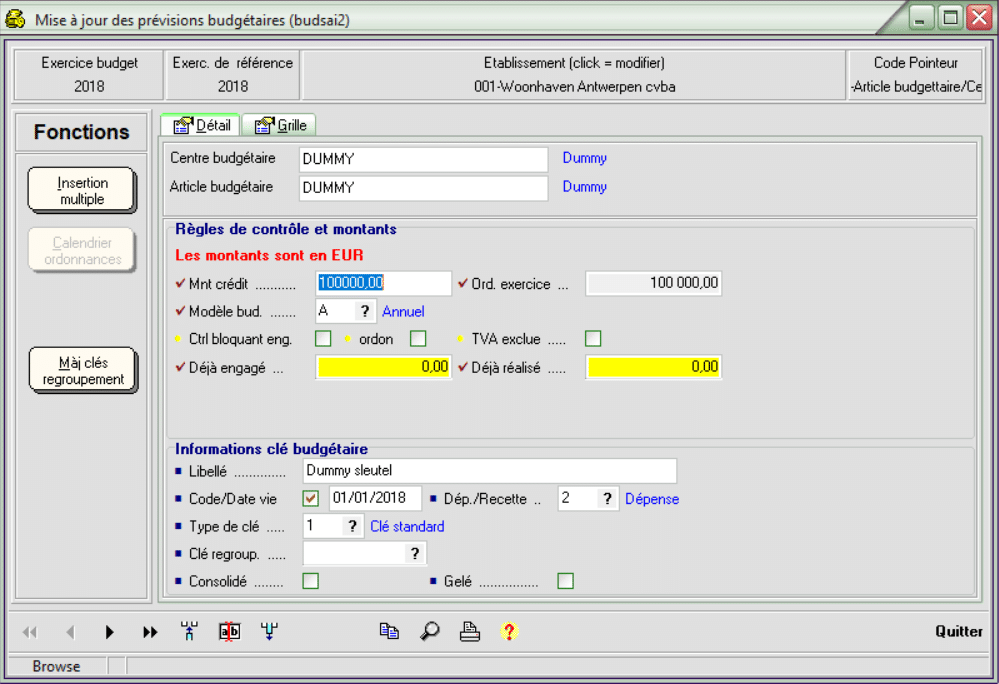999x684 pixels.
Task: Click the Màj clés regroupement button
Action: tap(83, 371)
